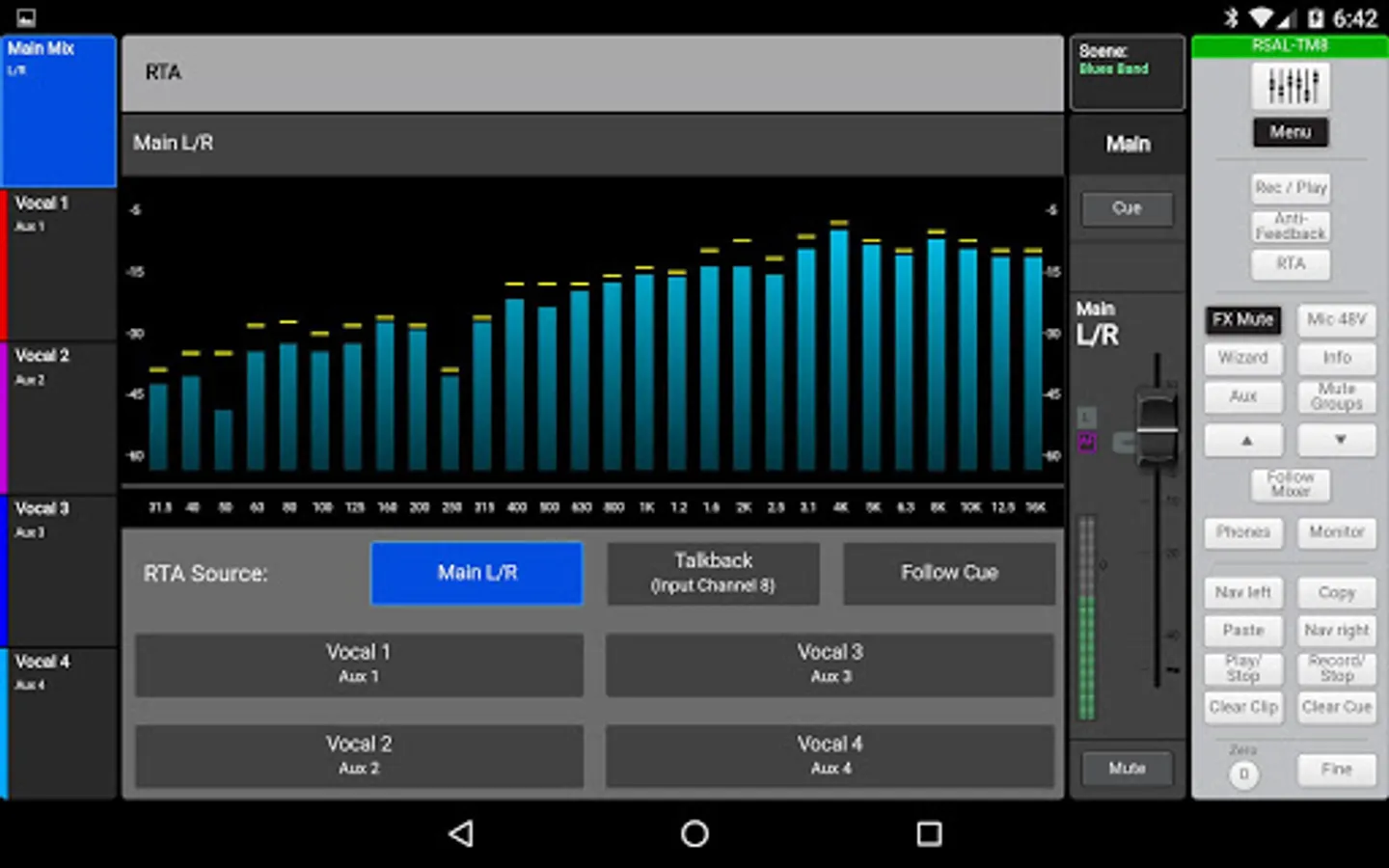Select Follow Cue RTA source

pyautogui.click(x=950, y=573)
